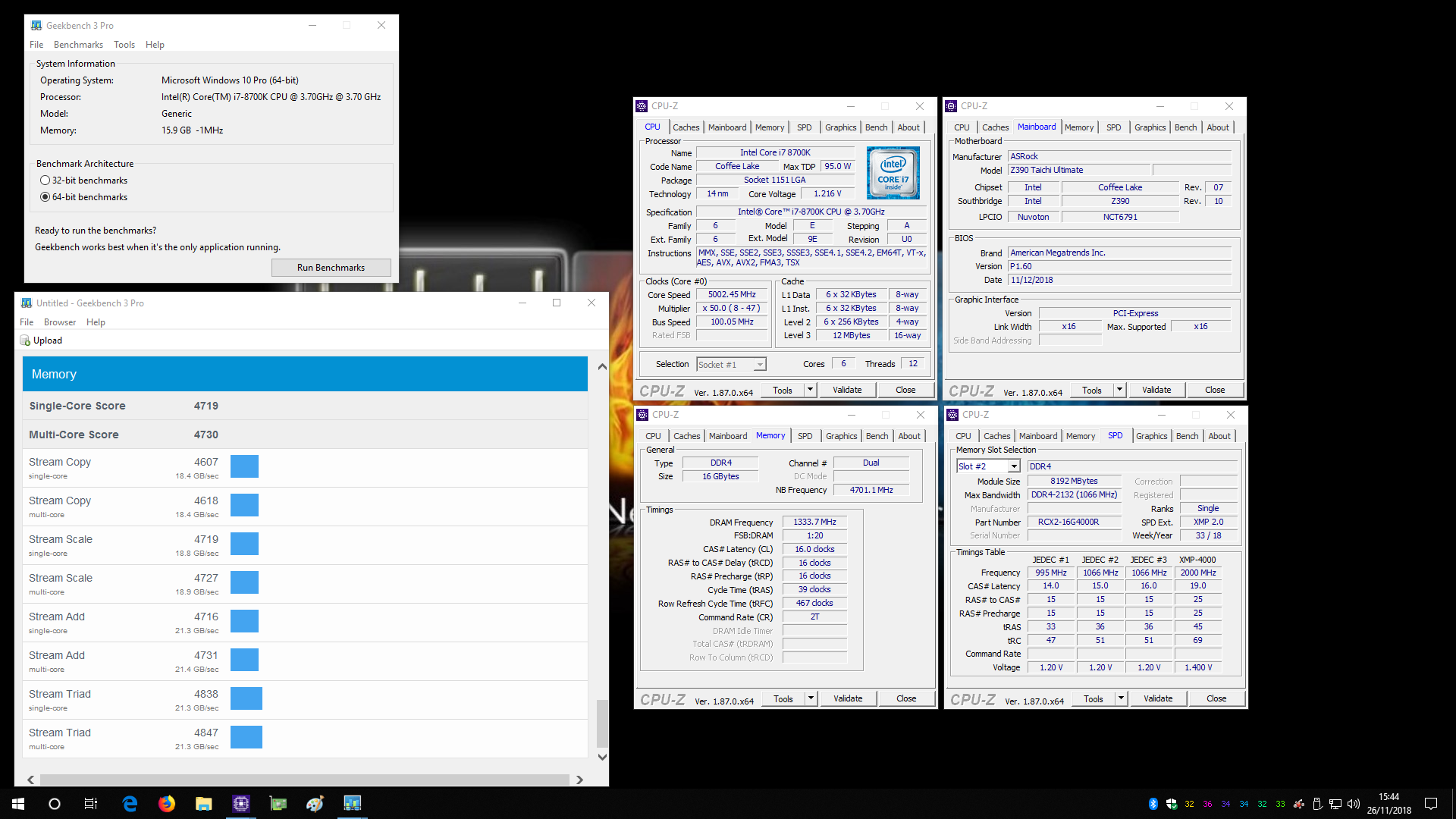Expand Tools arrow in the CPU-Z SPD window
Screen dimensions: 1456x819
tap(1121, 698)
